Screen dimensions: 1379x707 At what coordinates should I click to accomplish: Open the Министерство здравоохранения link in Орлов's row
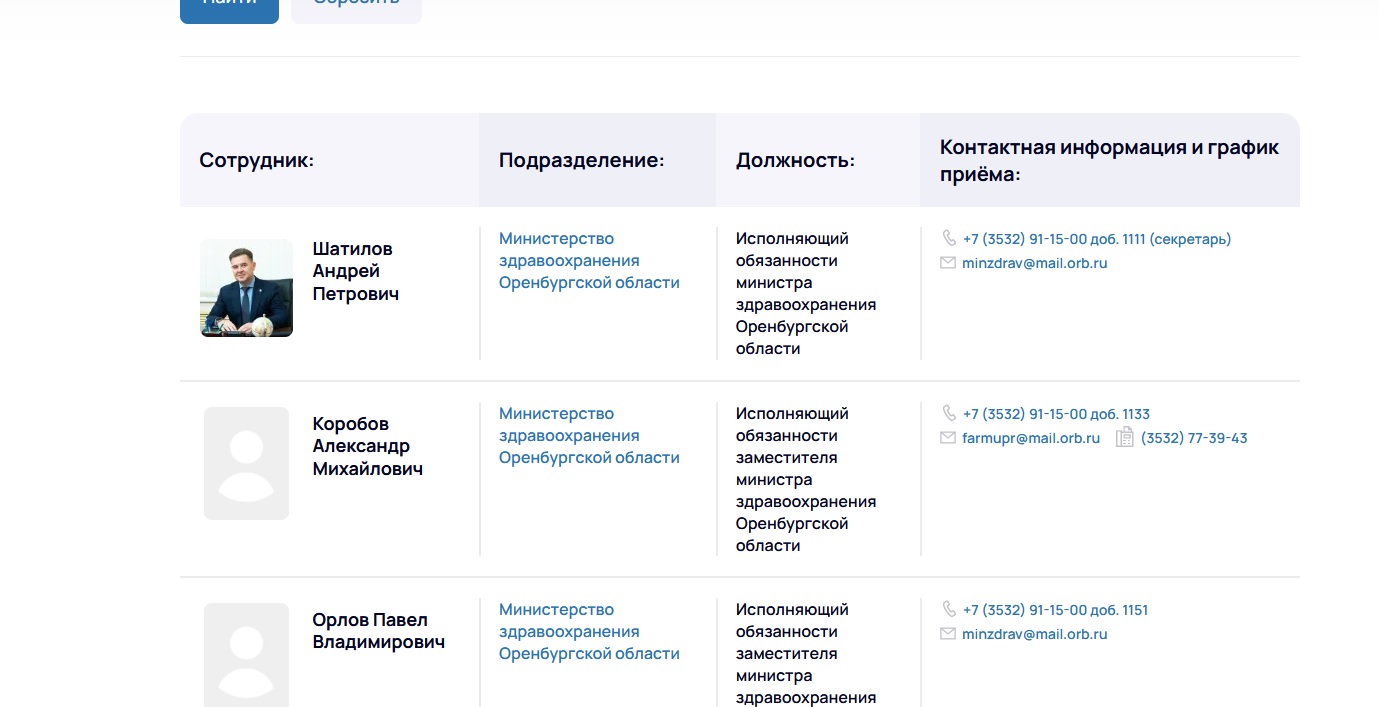588,632
